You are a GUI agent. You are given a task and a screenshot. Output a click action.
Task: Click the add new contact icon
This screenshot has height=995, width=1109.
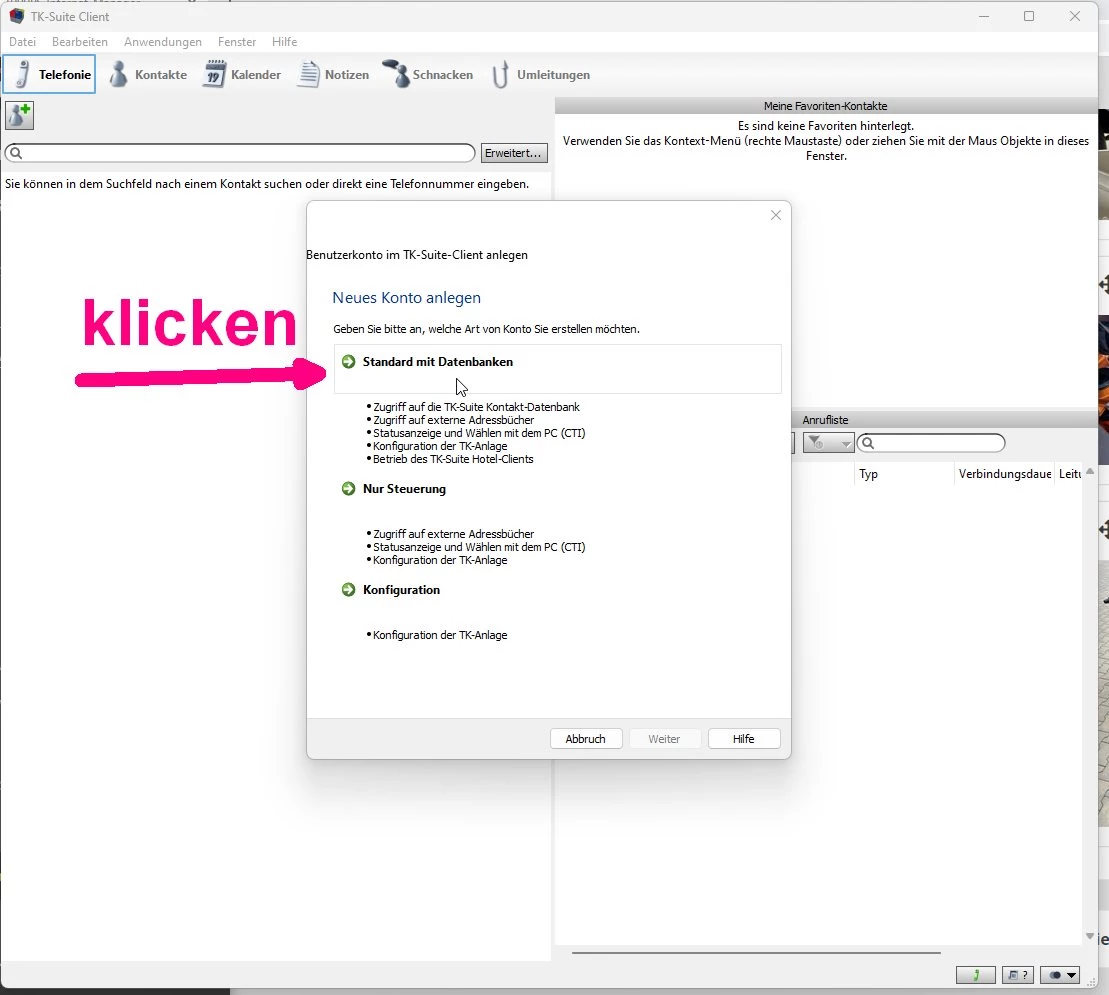click(19, 115)
